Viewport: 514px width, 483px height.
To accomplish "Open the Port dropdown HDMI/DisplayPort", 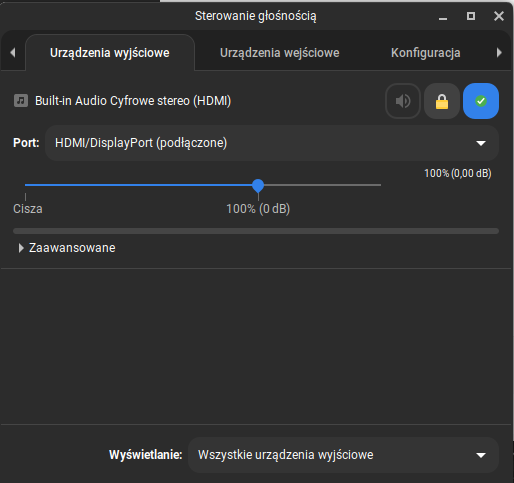I will [x=272, y=143].
